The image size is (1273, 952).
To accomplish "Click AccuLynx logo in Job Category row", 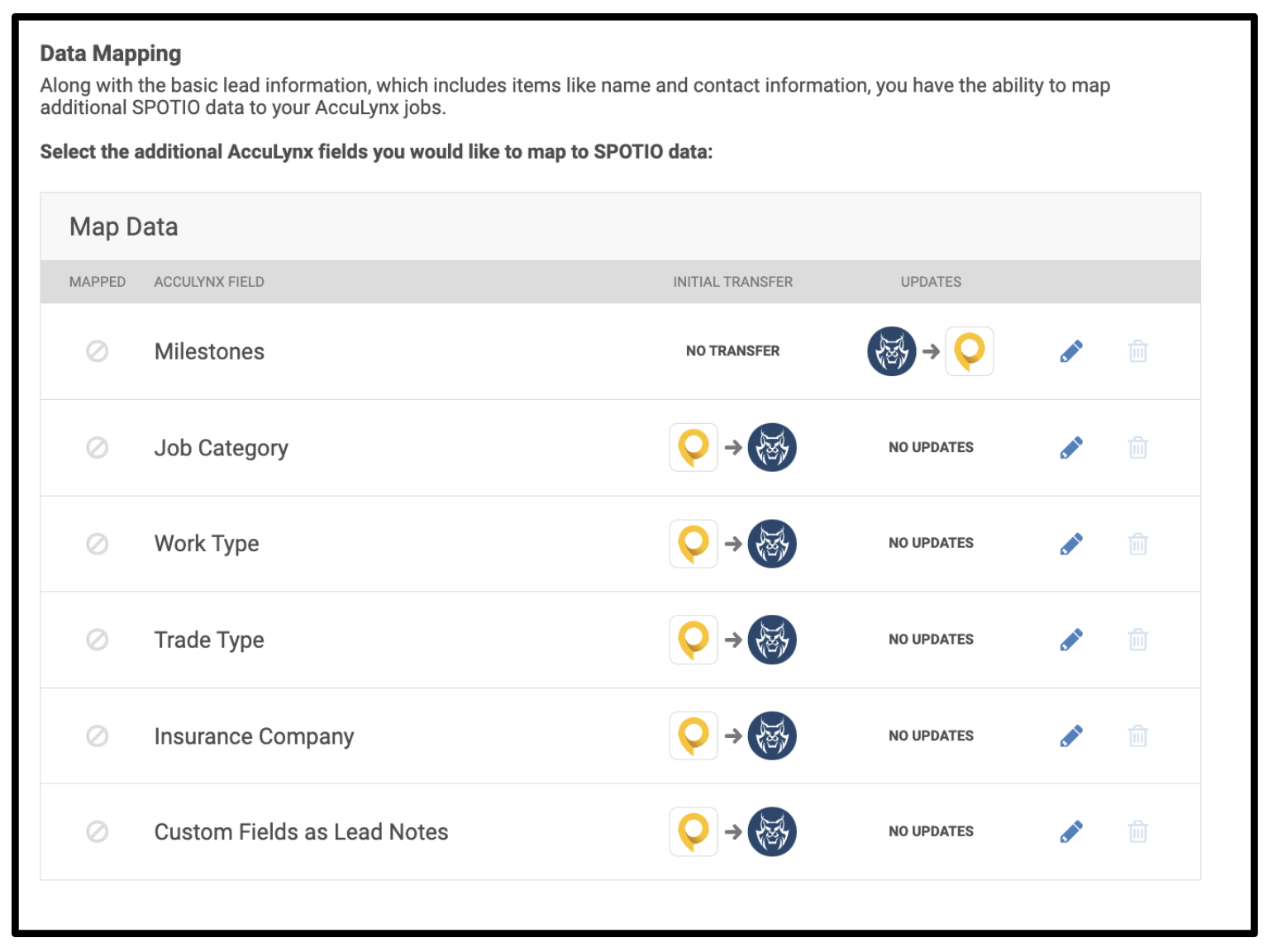I will point(772,447).
